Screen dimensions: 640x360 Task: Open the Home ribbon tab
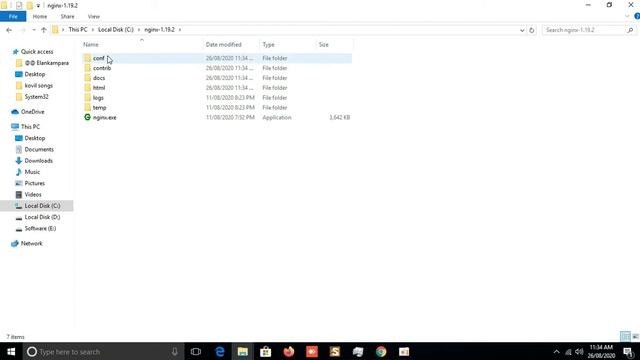[x=40, y=16]
